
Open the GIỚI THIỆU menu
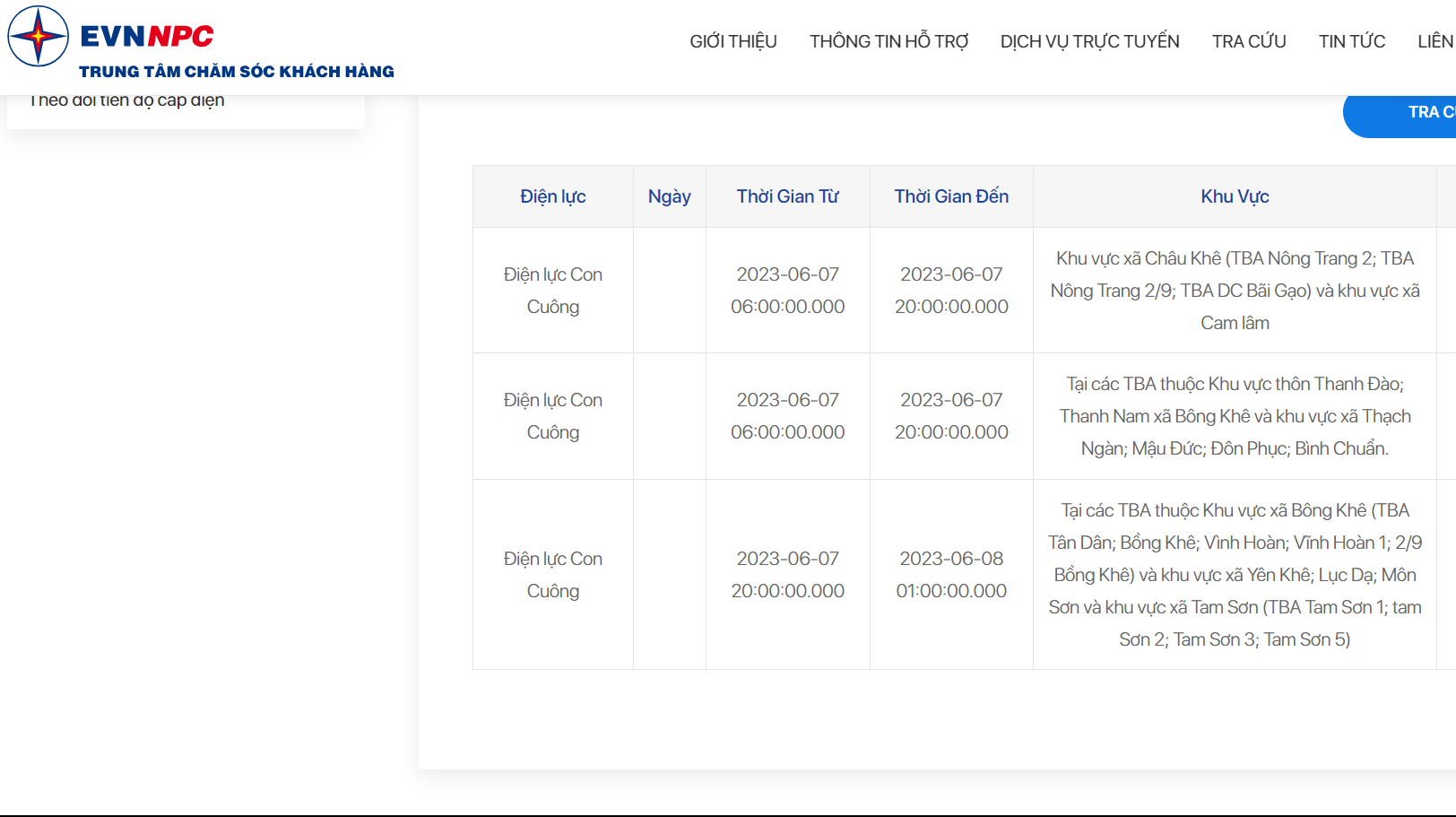(x=732, y=41)
